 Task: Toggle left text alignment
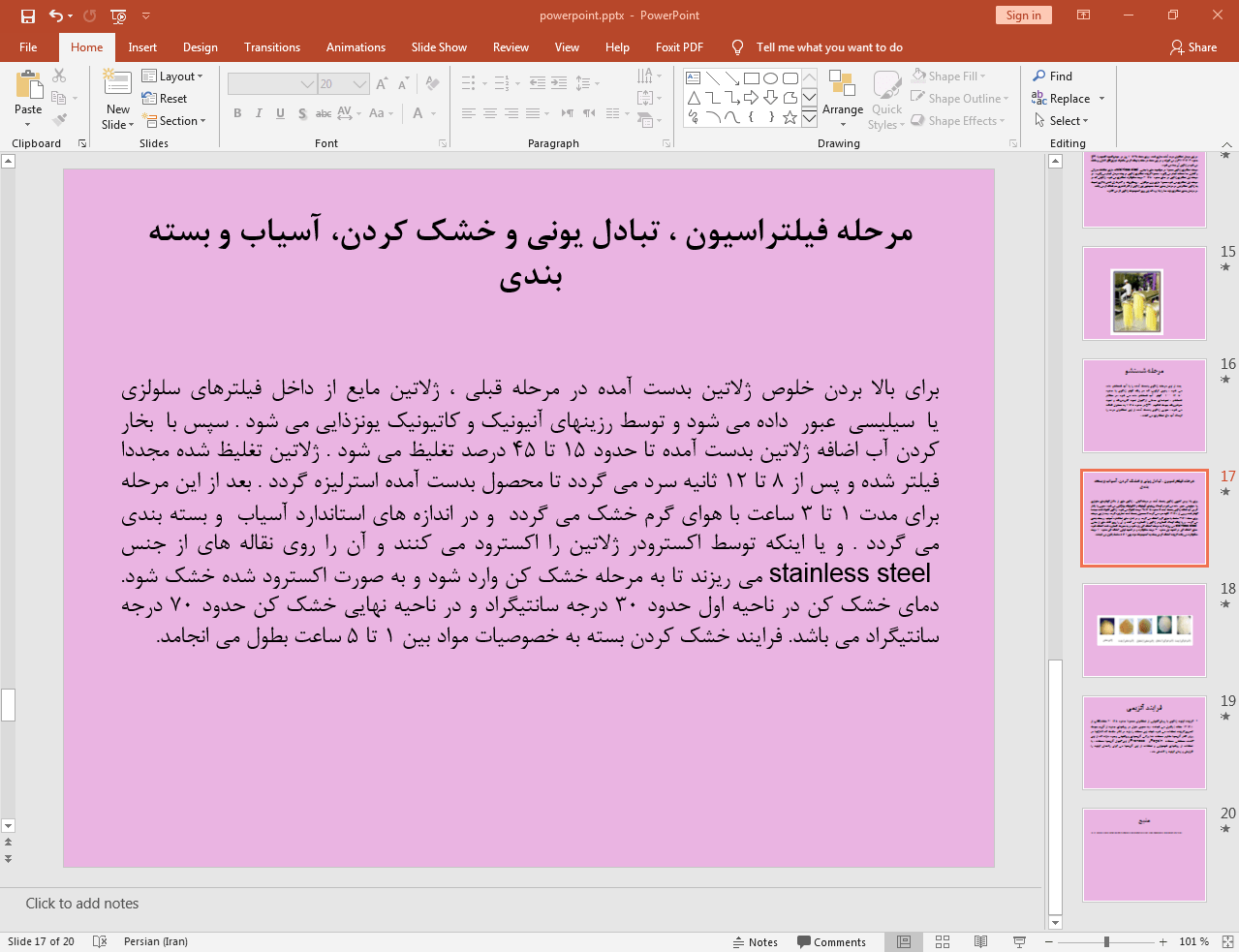469,113
